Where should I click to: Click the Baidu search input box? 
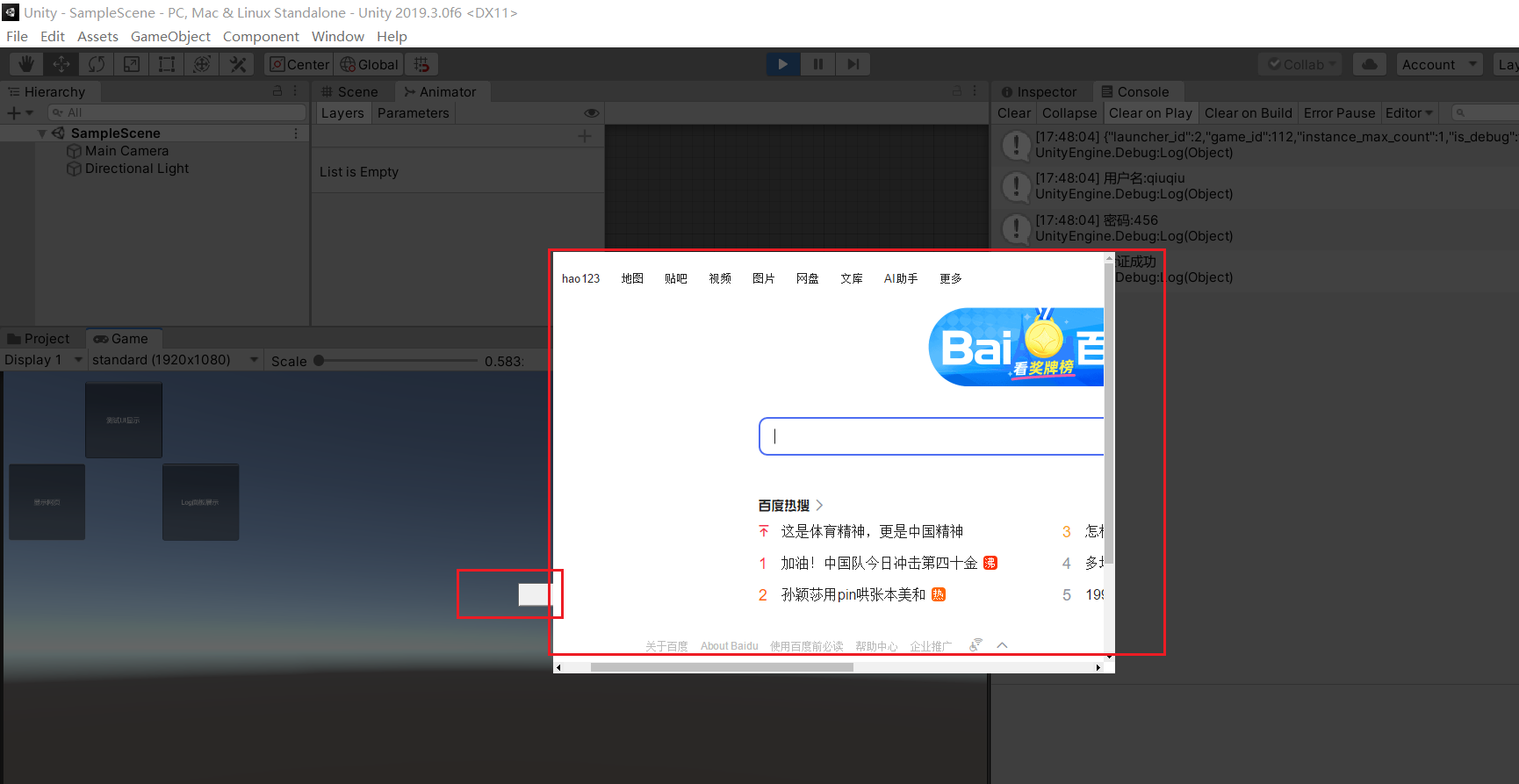[932, 436]
